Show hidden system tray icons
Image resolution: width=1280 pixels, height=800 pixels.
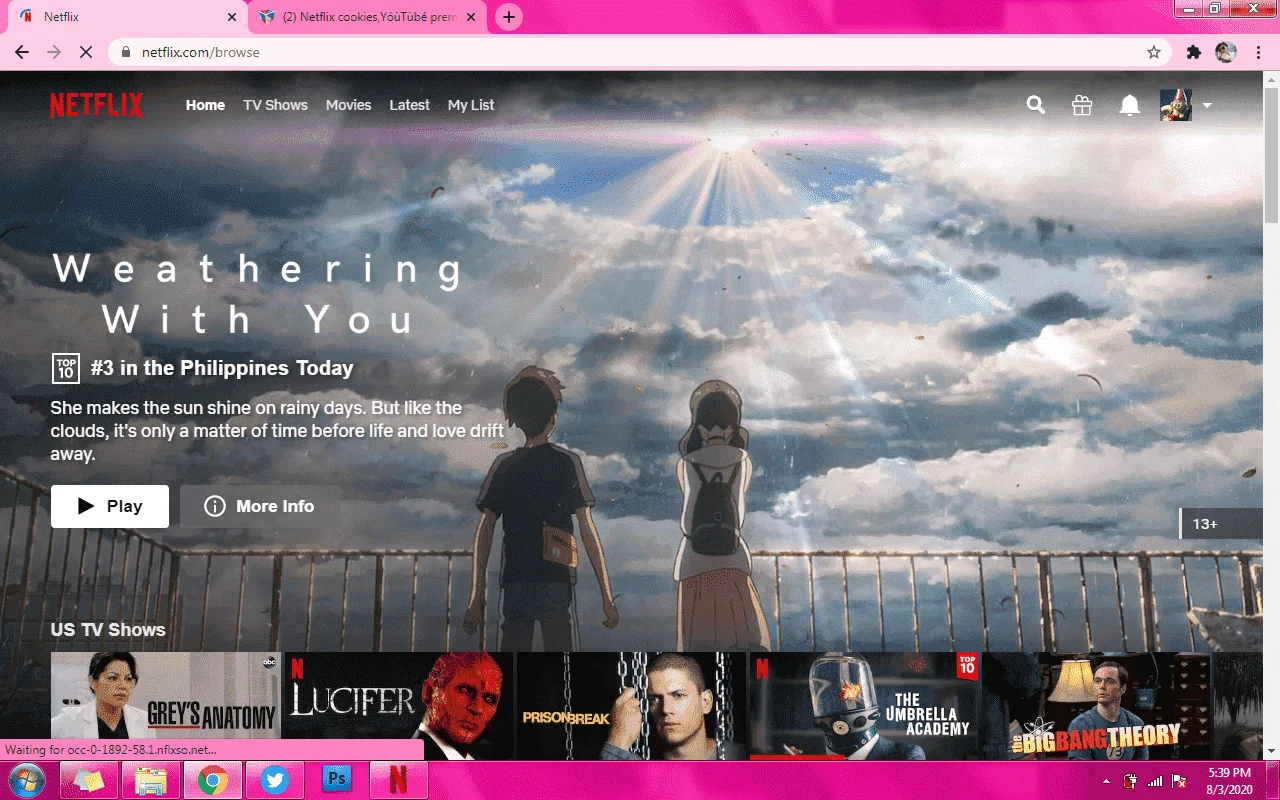(1106, 781)
